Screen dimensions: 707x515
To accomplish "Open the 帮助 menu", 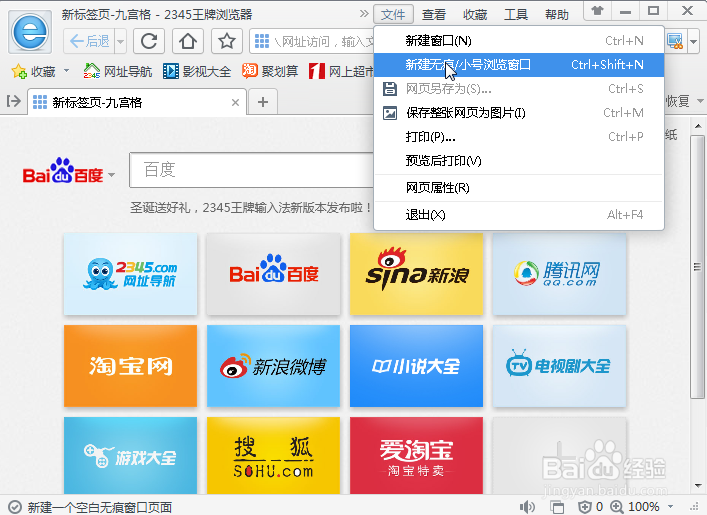I will click(557, 15).
